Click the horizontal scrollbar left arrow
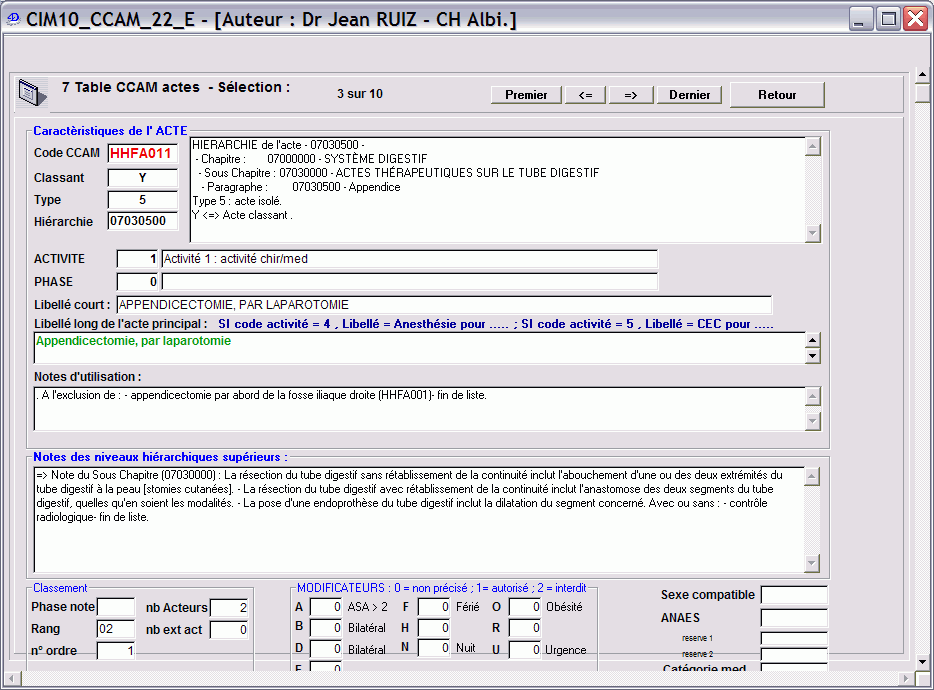This screenshot has height=690, width=934. tap(13, 678)
